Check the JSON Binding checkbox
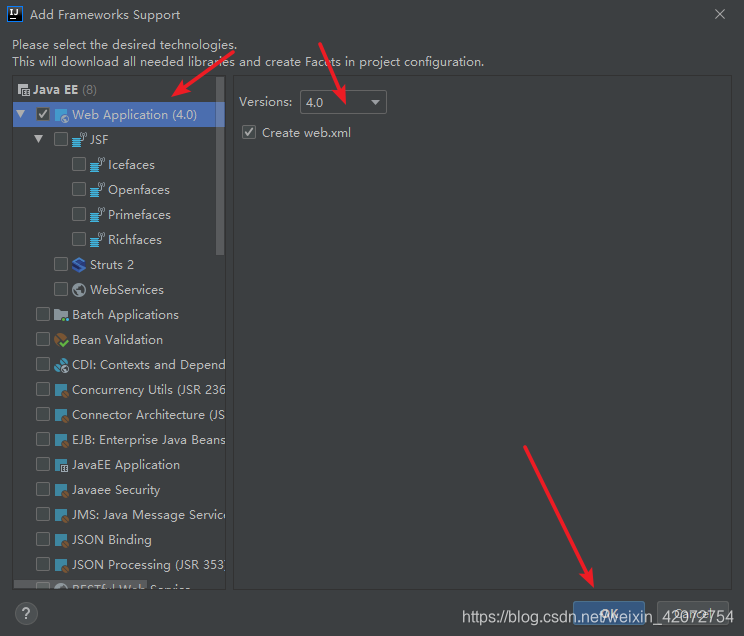The height and width of the screenshot is (636, 744). click(x=43, y=539)
